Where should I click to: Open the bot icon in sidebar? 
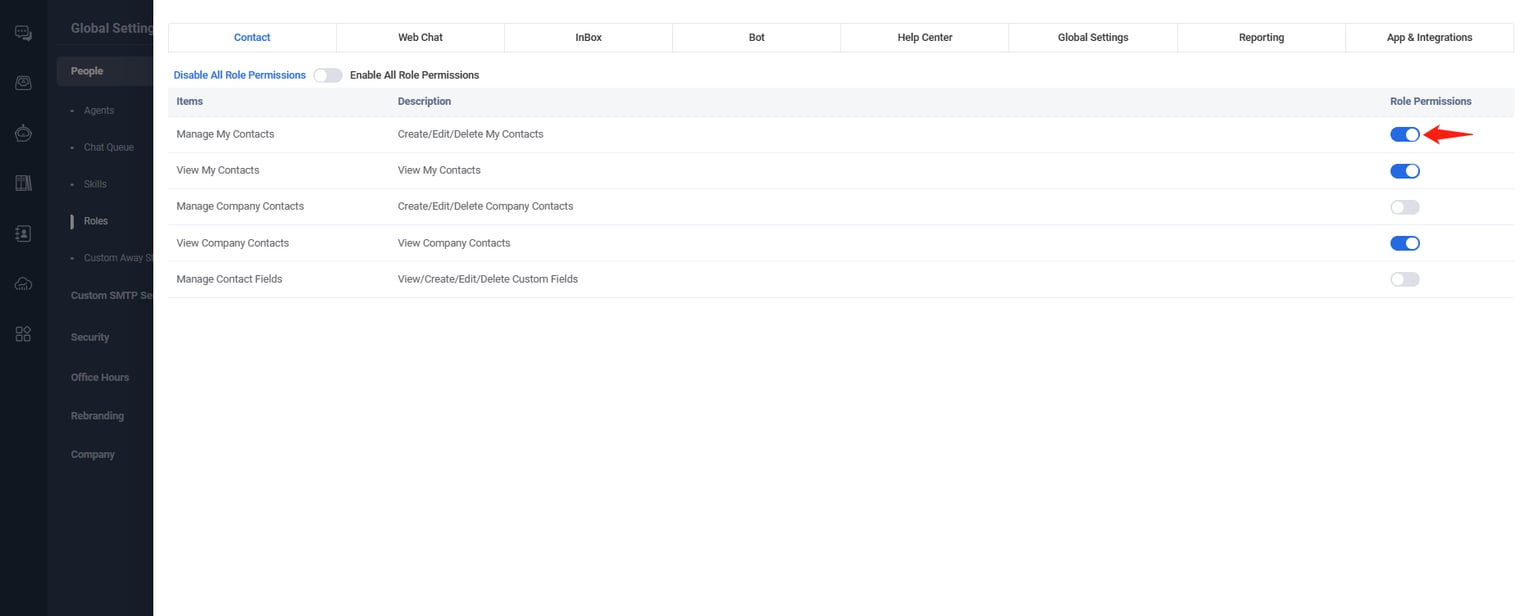(23, 133)
